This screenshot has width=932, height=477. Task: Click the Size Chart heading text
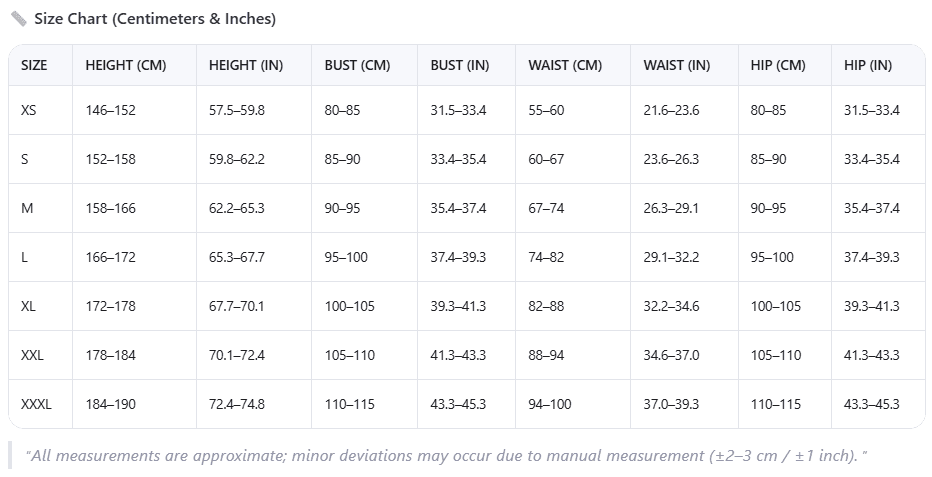tap(155, 19)
